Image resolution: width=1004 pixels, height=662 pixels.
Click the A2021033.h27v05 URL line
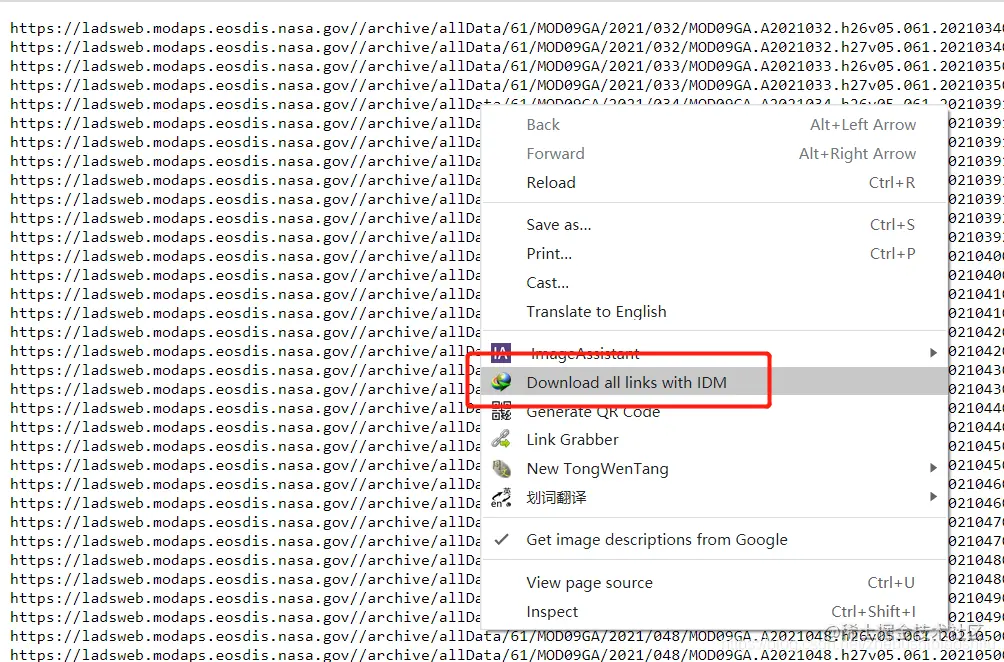[x=507, y=85]
